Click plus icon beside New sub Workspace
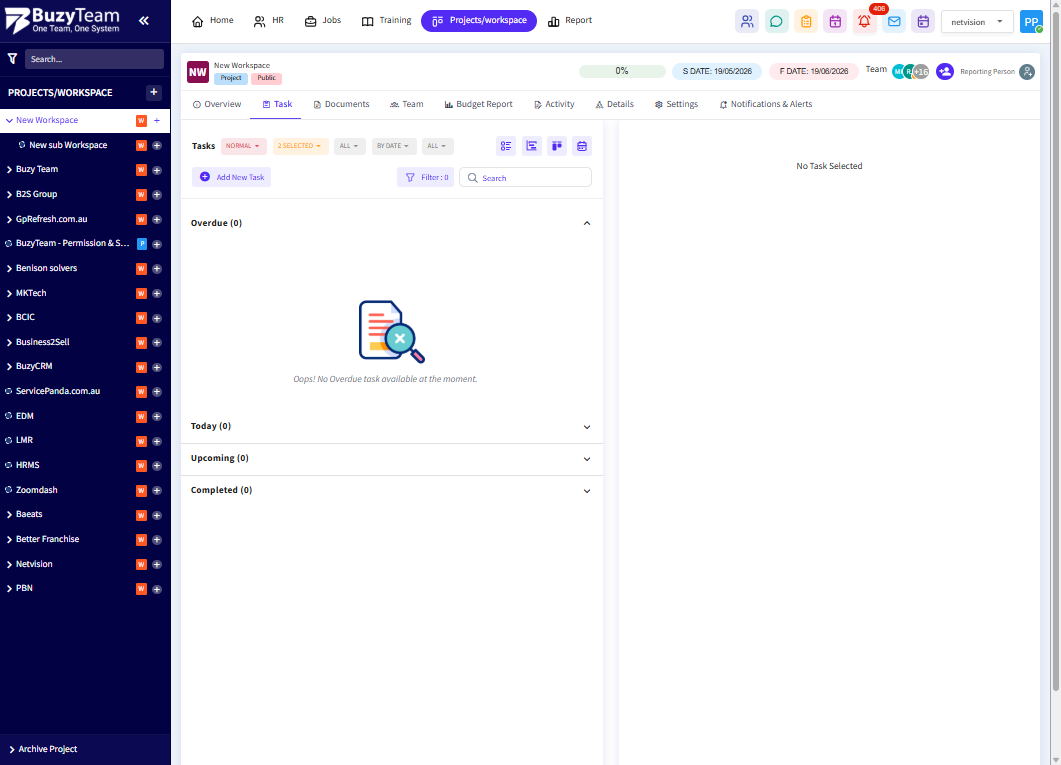 pyautogui.click(x=157, y=145)
